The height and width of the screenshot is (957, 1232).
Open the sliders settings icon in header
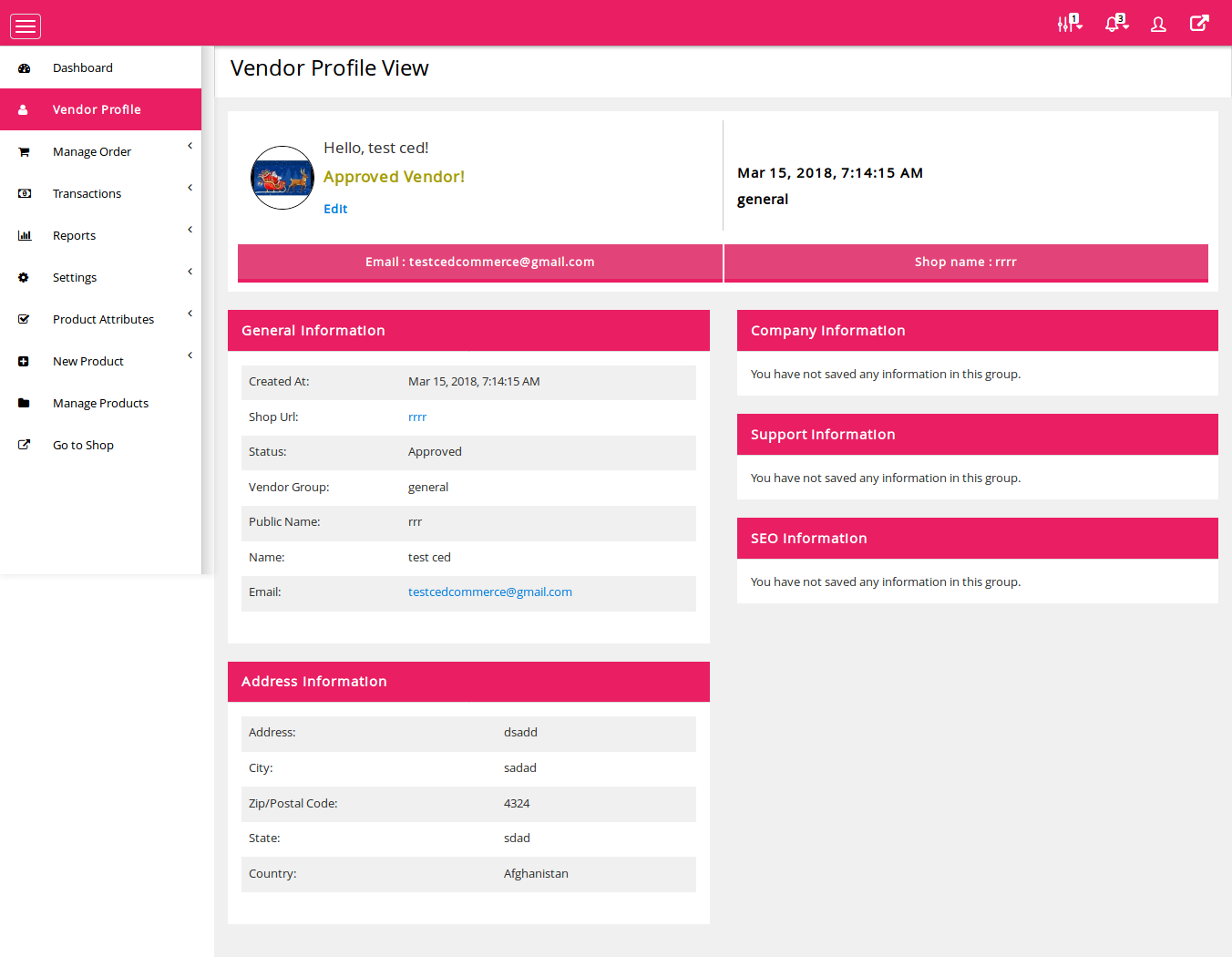coord(1068,24)
